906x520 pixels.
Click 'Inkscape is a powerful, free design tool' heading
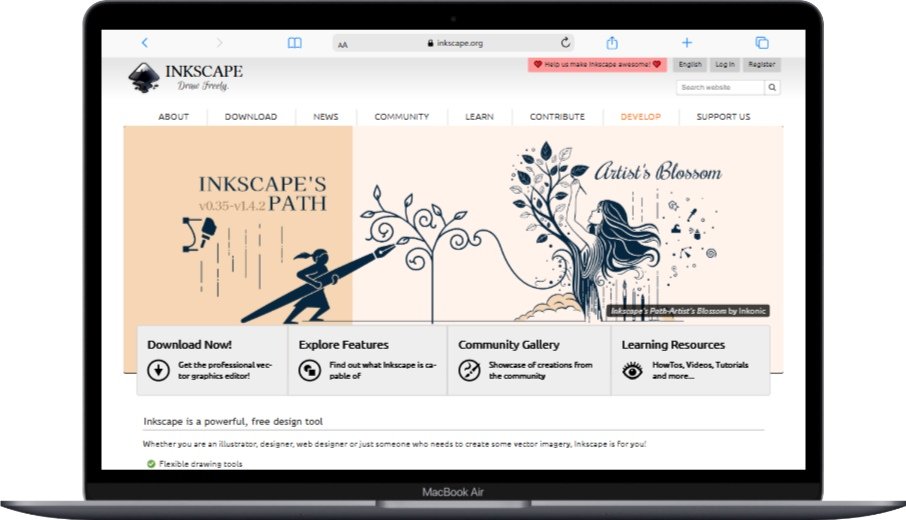tap(233, 421)
